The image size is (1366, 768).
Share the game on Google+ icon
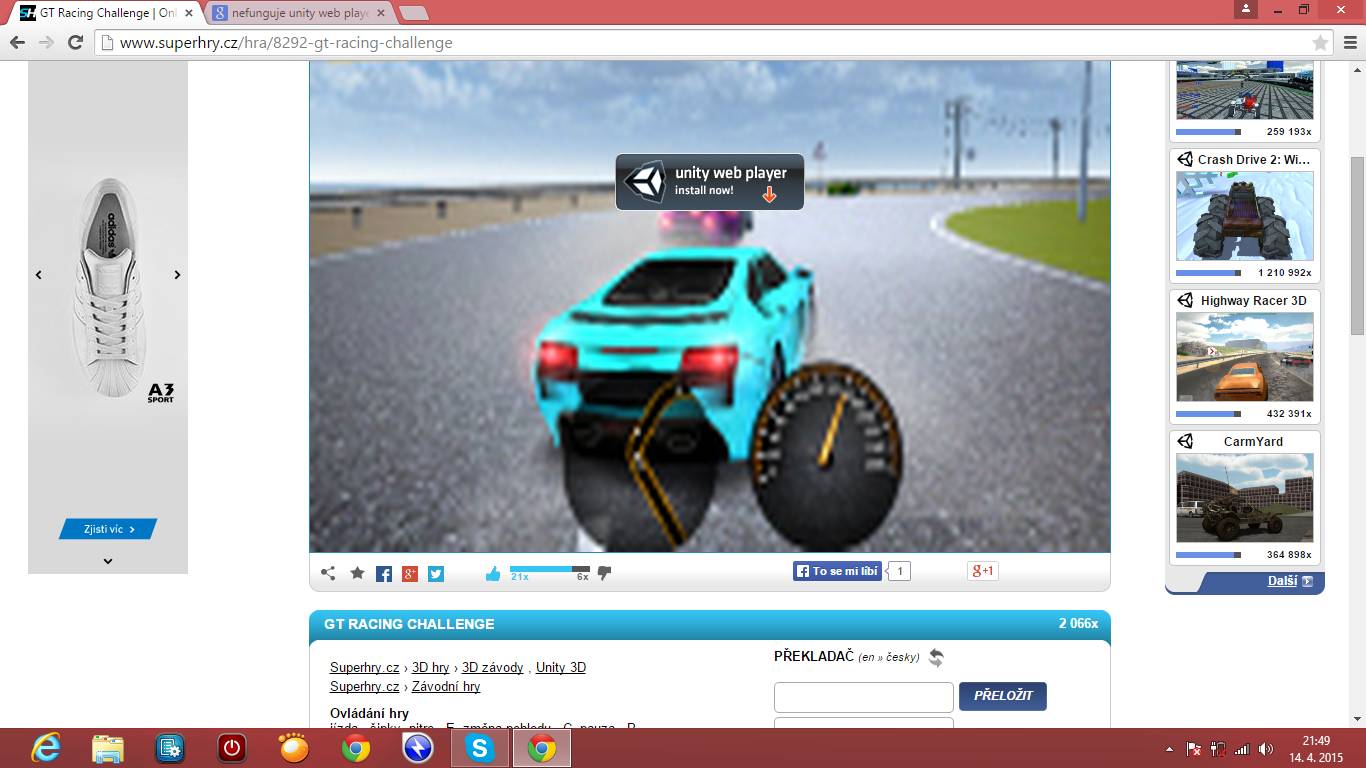(410, 573)
